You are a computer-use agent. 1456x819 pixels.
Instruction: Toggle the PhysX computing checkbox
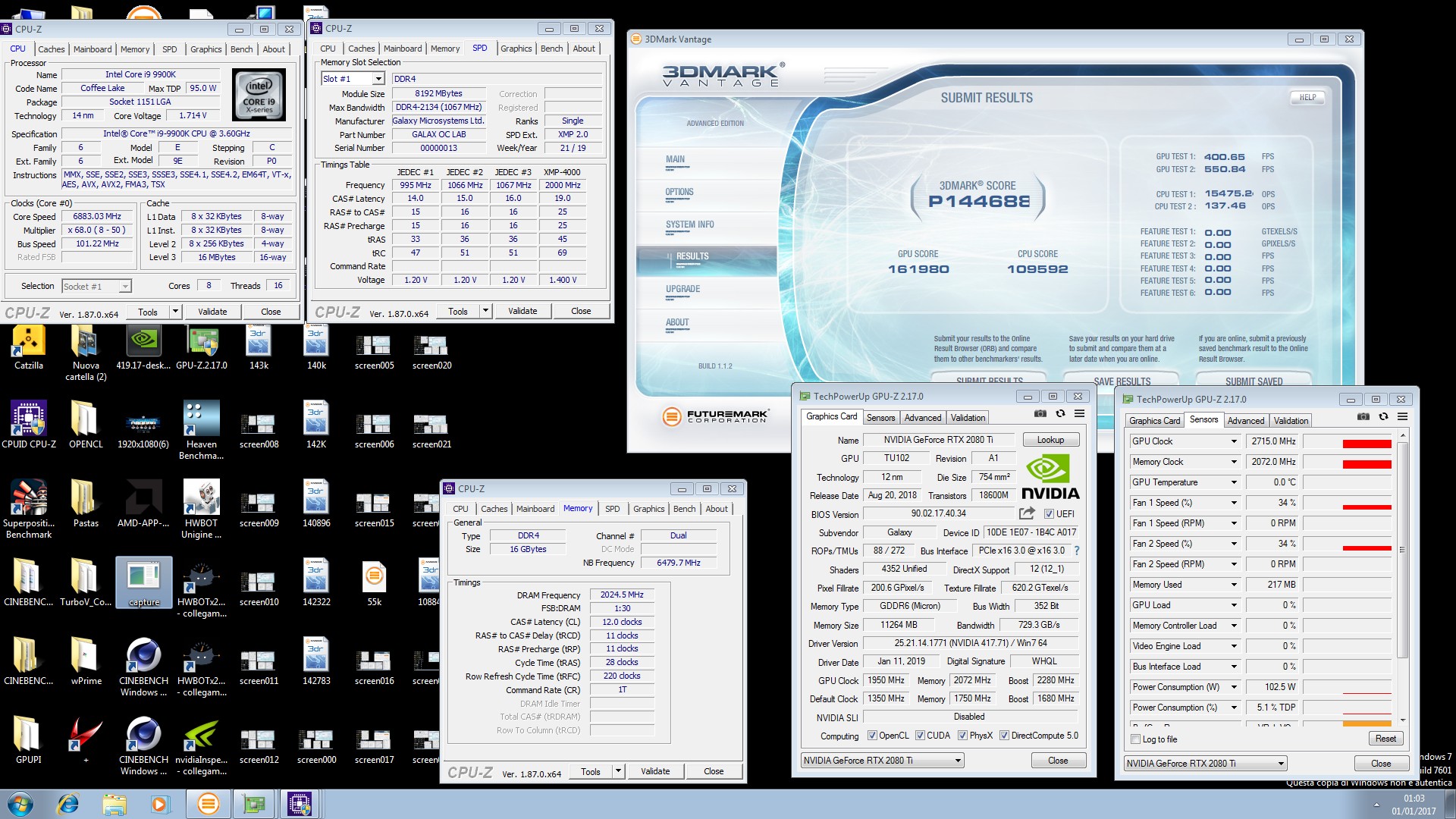click(x=962, y=736)
